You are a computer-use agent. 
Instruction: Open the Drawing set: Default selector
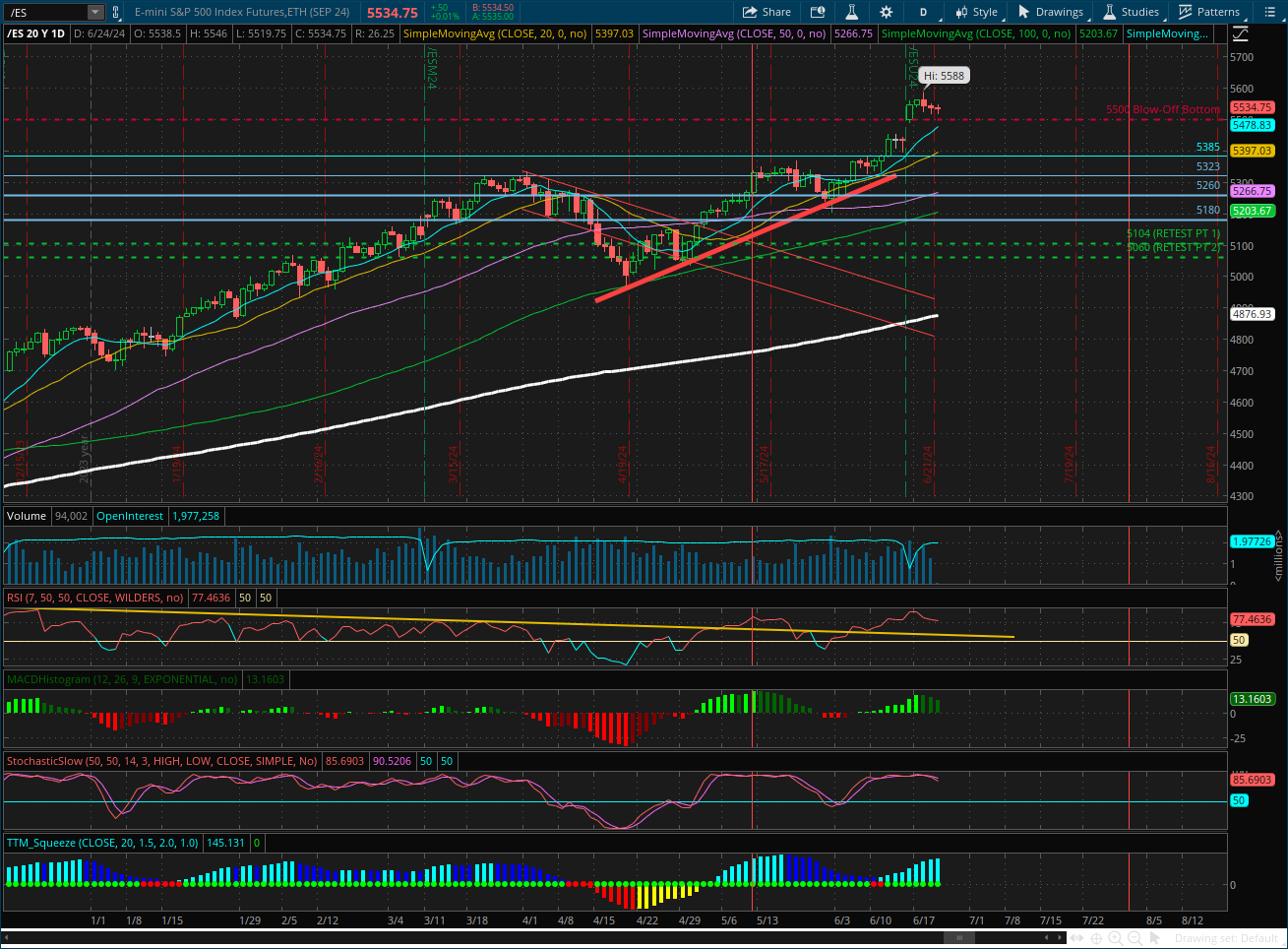1226,938
